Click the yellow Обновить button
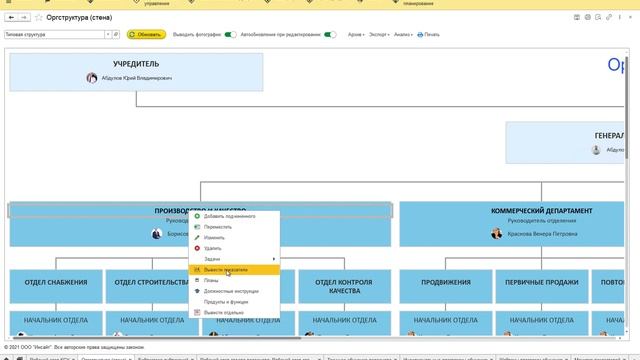 point(146,35)
